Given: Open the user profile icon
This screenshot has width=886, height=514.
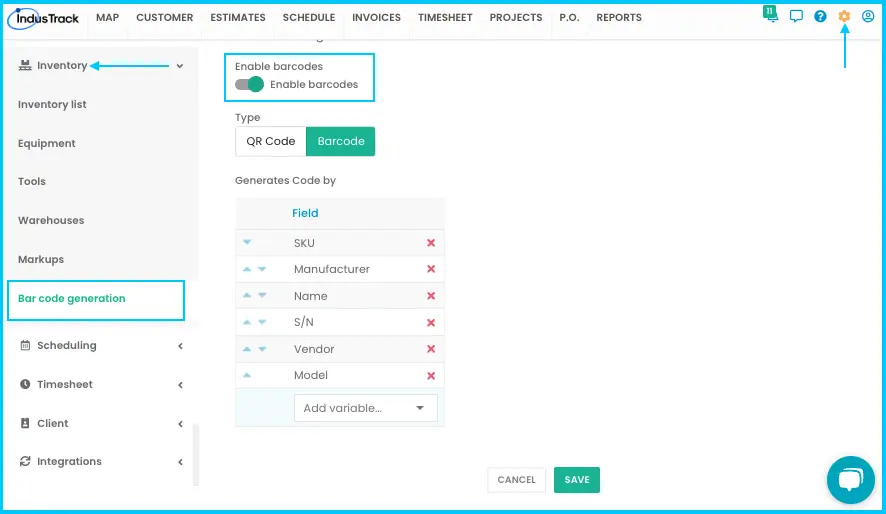Looking at the screenshot, I should [x=868, y=16].
